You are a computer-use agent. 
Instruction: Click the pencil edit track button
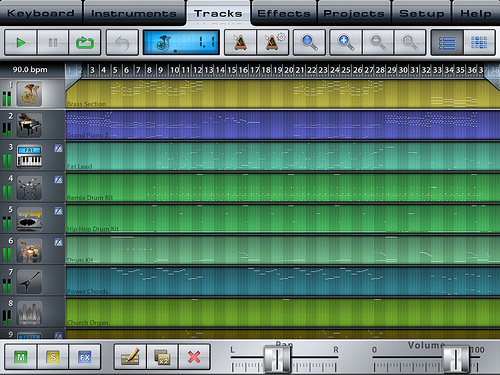130,357
